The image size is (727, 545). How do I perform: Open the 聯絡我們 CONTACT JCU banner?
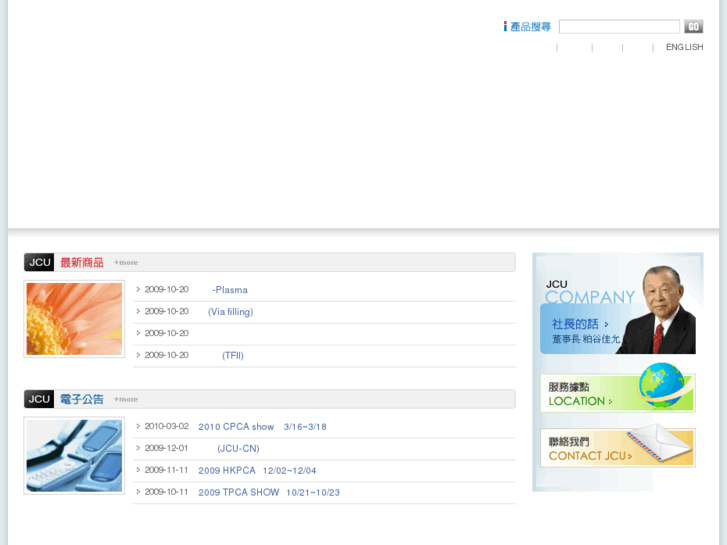click(618, 447)
